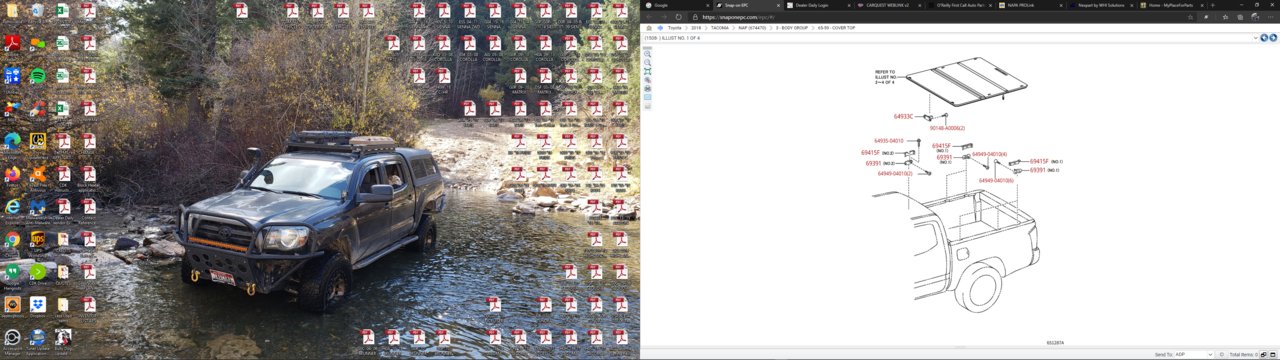Reload the snaponepc page

(679, 17)
